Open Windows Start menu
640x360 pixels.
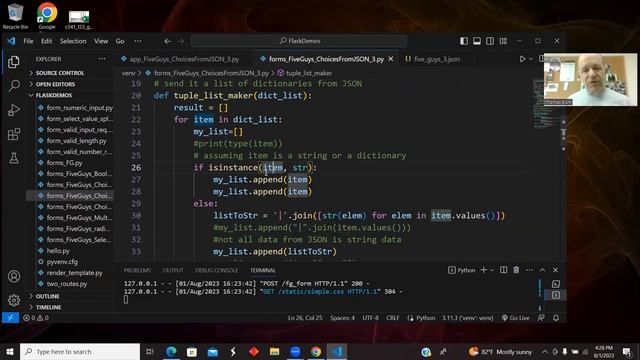pos(9,351)
